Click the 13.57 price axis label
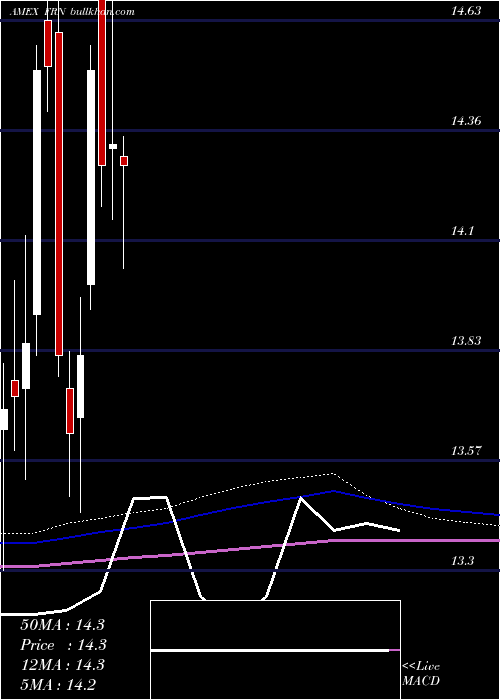The height and width of the screenshot is (700, 500). (x=466, y=451)
